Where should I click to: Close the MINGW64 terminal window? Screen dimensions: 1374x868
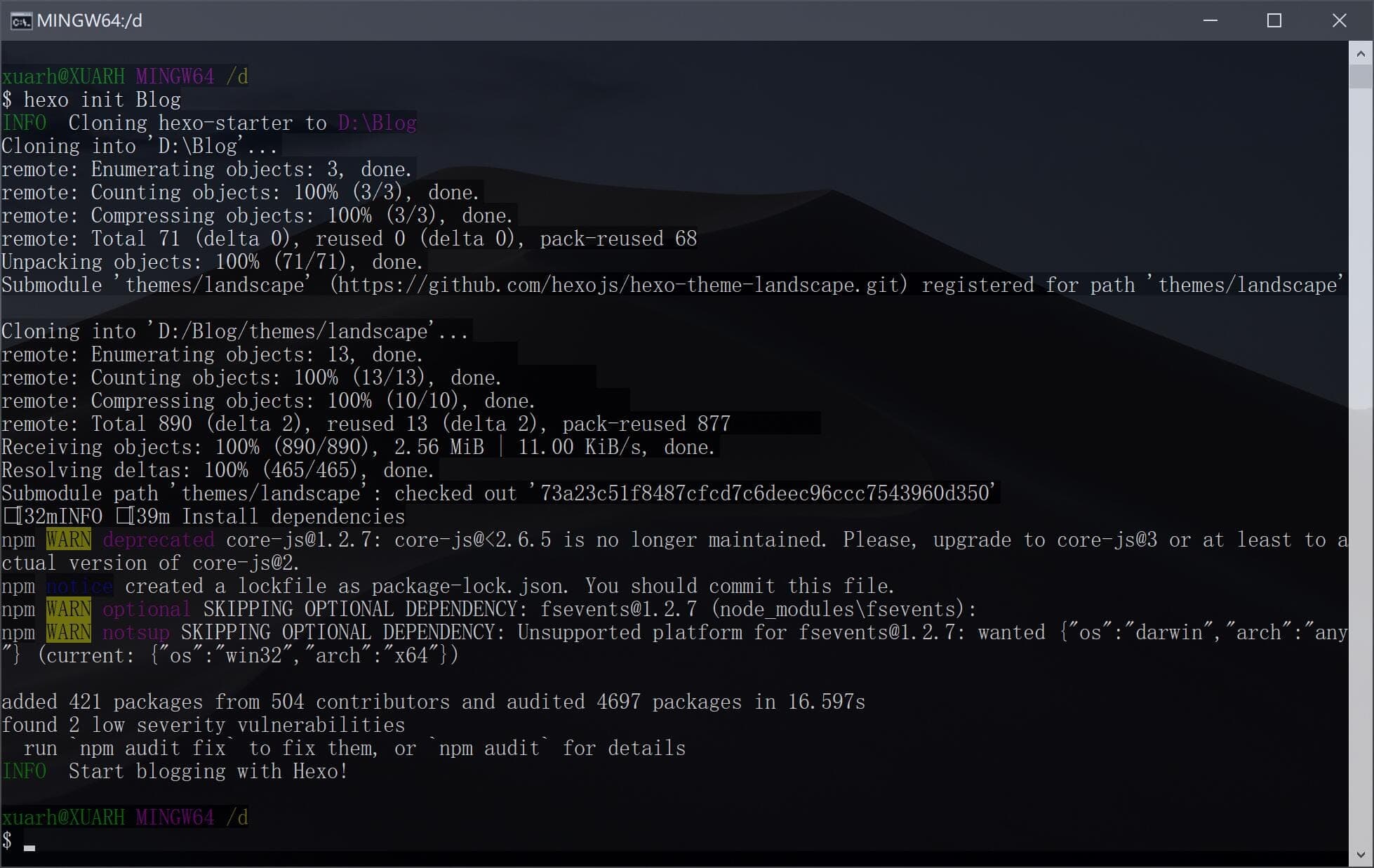(x=1339, y=21)
